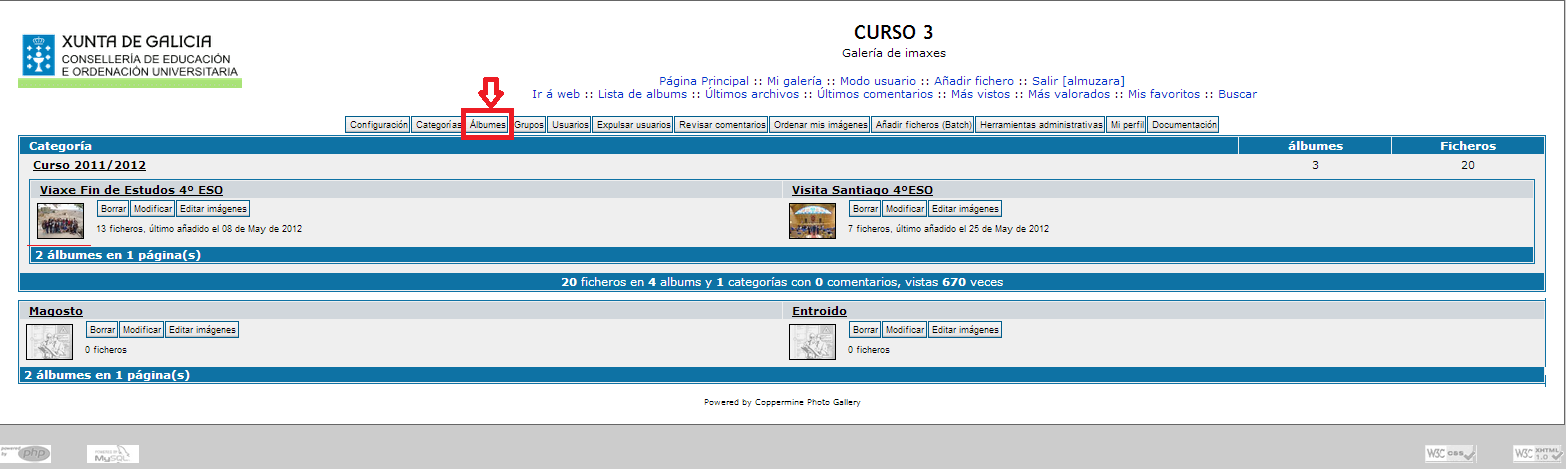
Task: Open the Buscar search link
Action: tap(1237, 94)
